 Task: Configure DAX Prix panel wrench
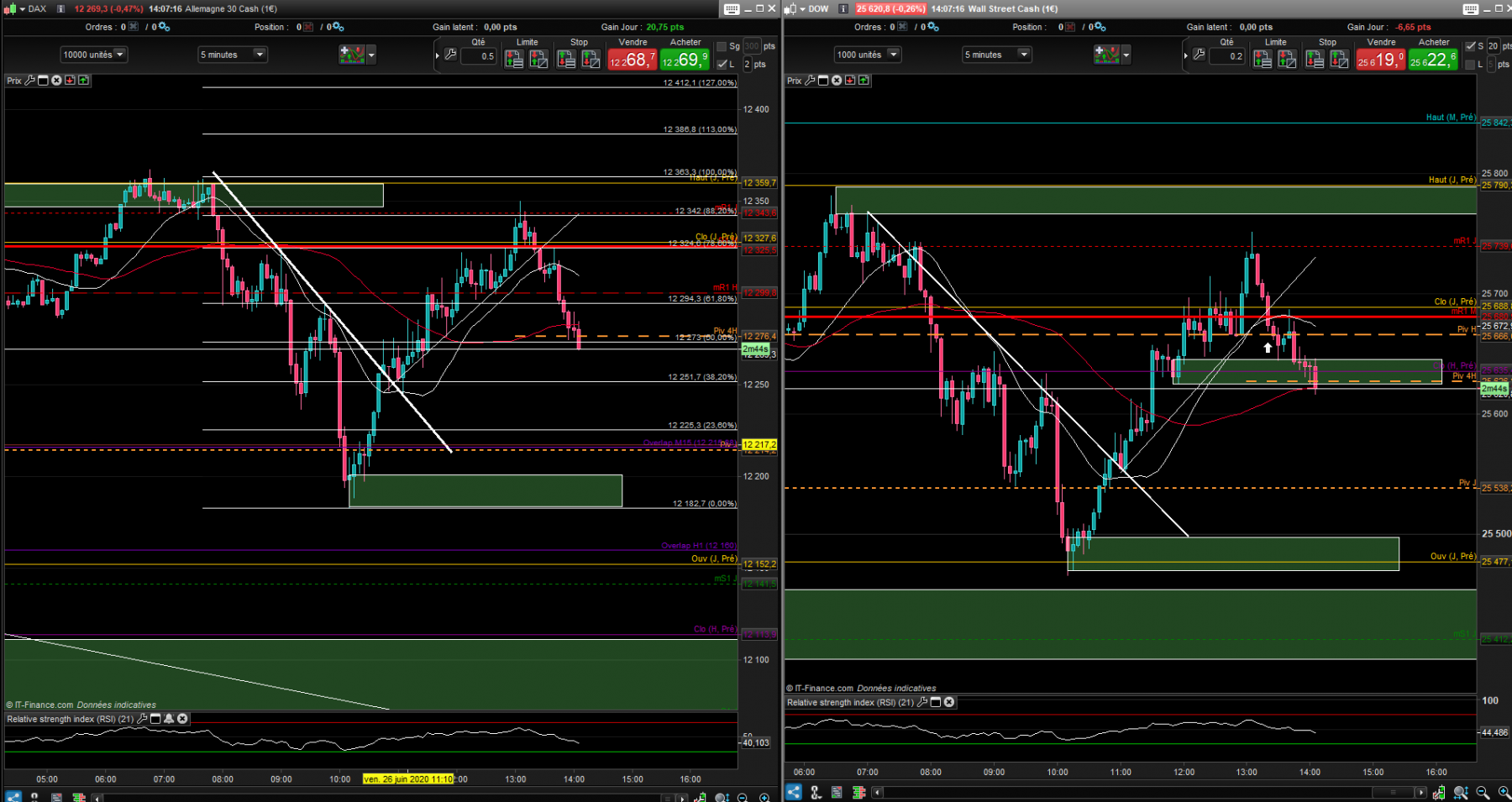(x=30, y=81)
